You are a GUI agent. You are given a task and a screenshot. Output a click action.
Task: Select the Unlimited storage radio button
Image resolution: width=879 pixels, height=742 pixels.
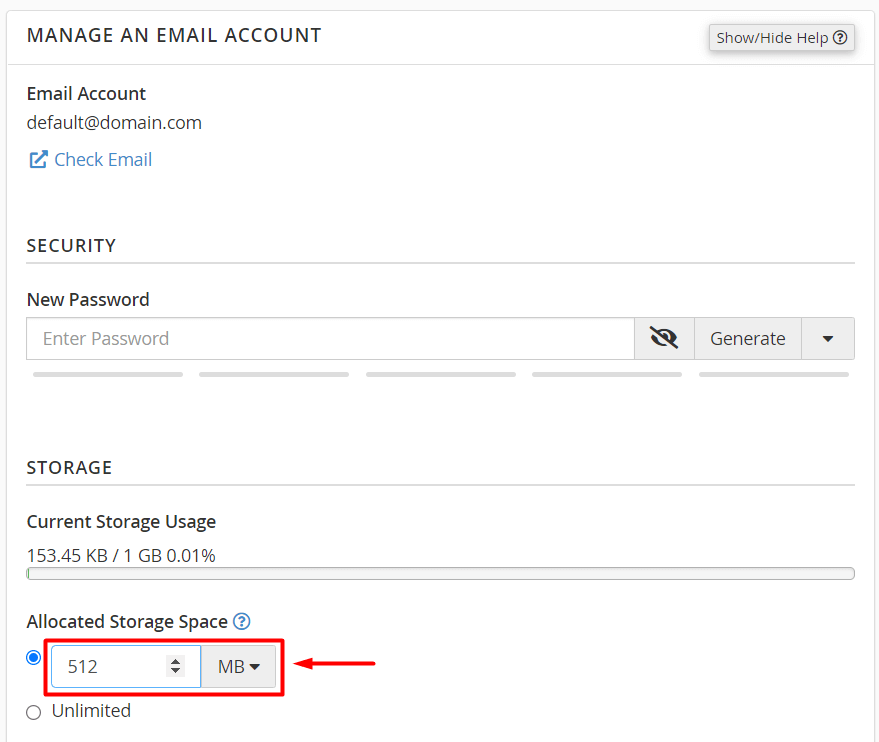[x=34, y=712]
